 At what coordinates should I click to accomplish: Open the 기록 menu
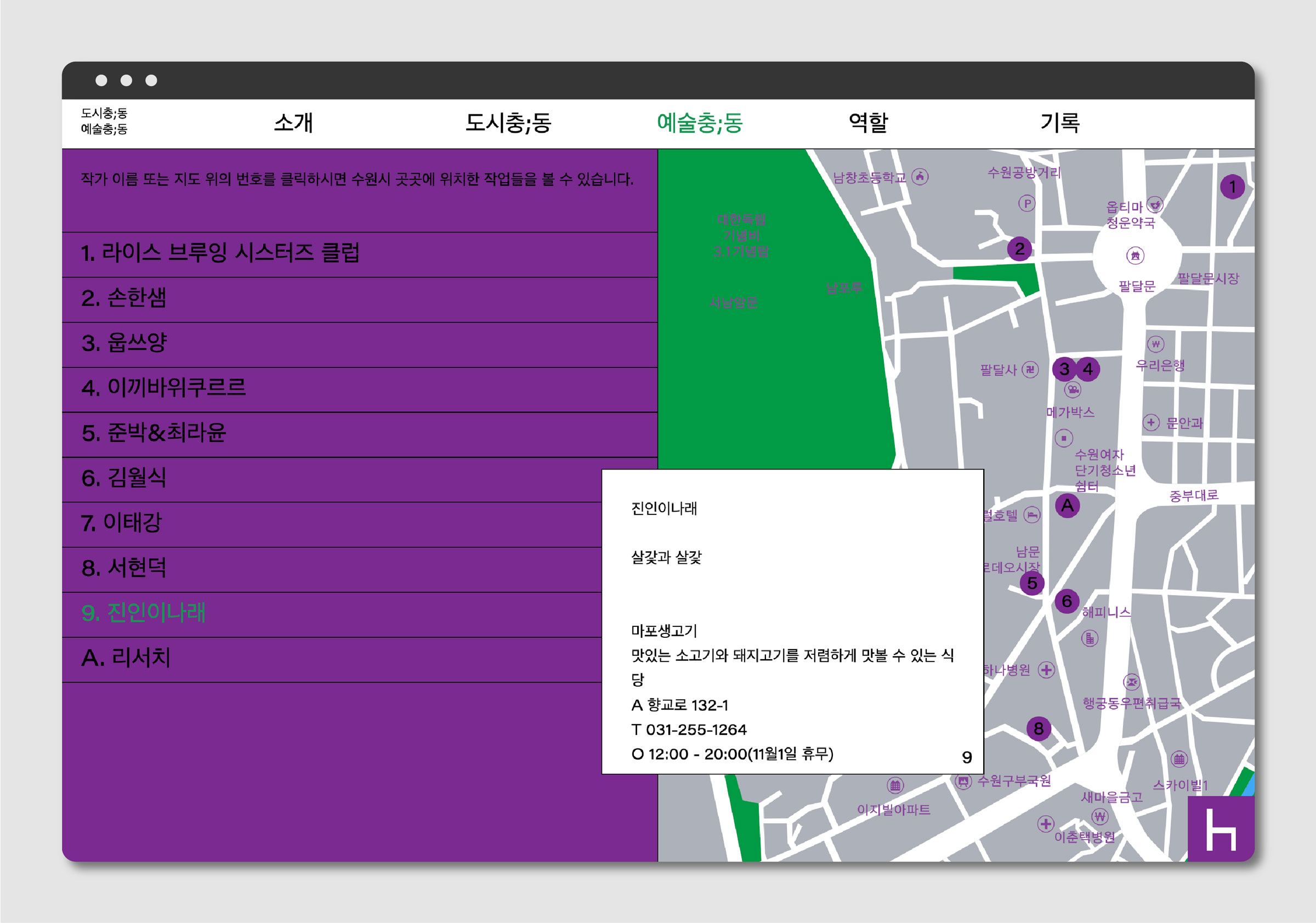(x=1060, y=123)
